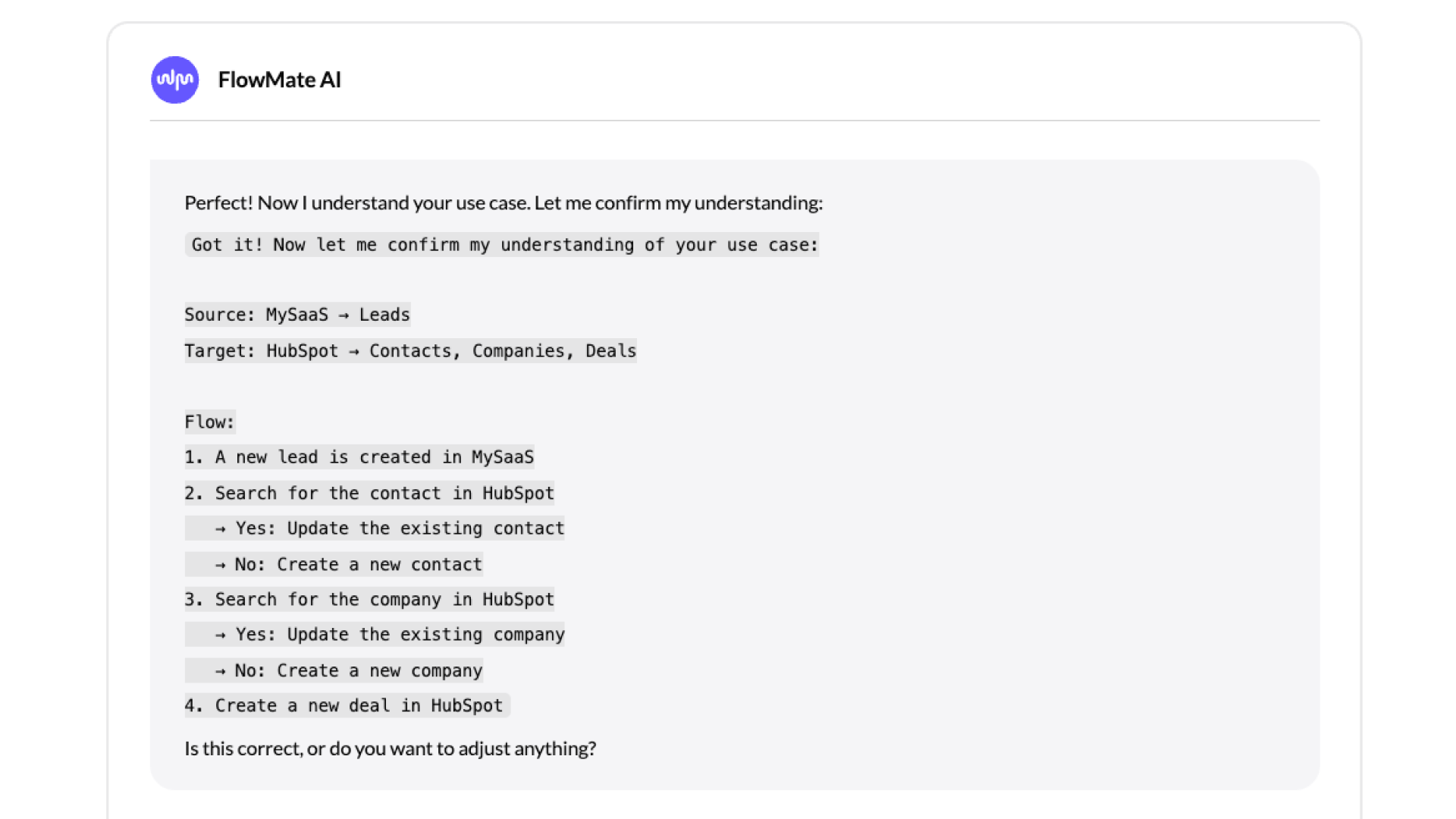Click step 2 "Search for the contact"

pos(369,494)
